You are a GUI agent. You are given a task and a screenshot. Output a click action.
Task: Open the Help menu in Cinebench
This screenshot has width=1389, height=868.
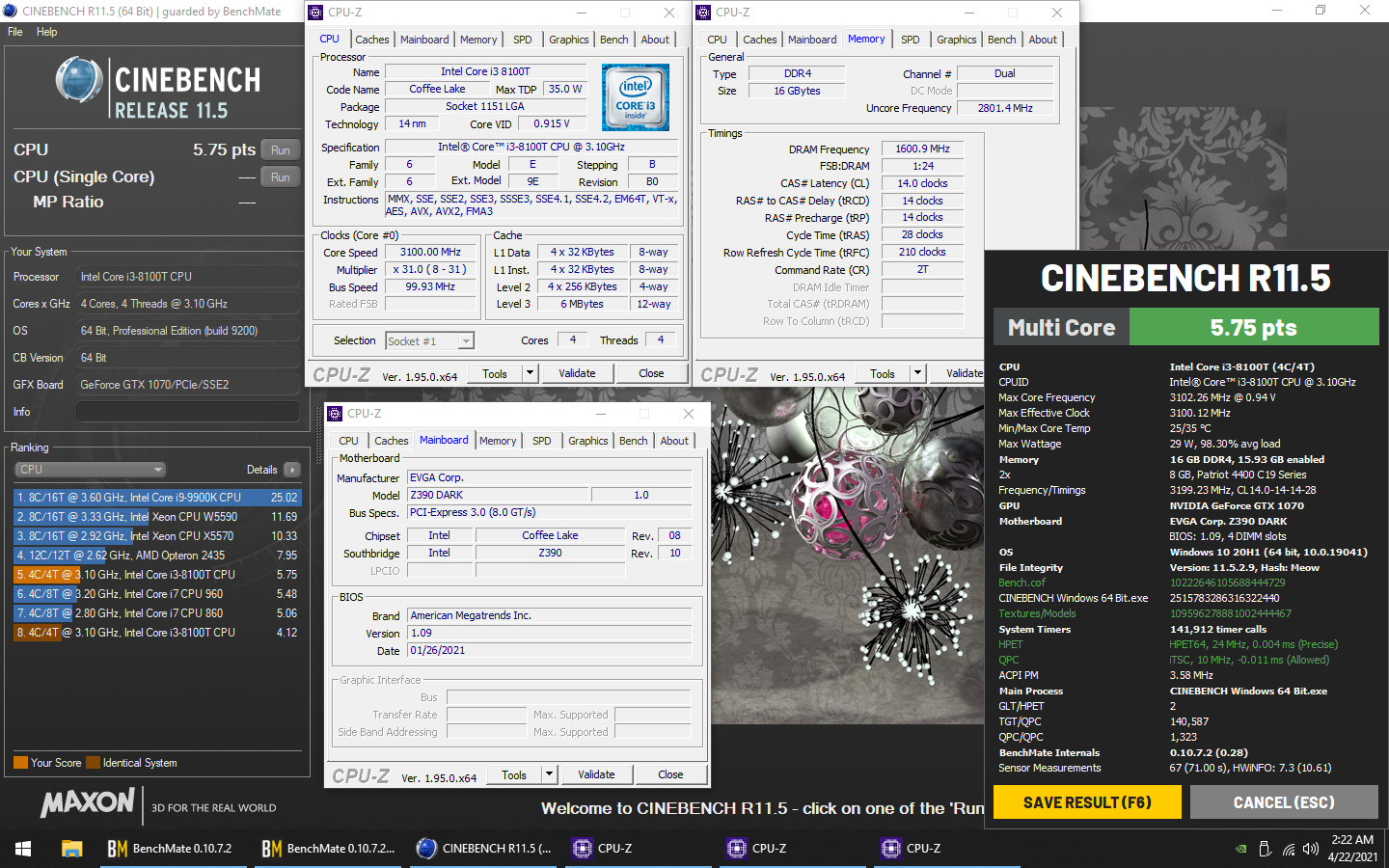46,32
